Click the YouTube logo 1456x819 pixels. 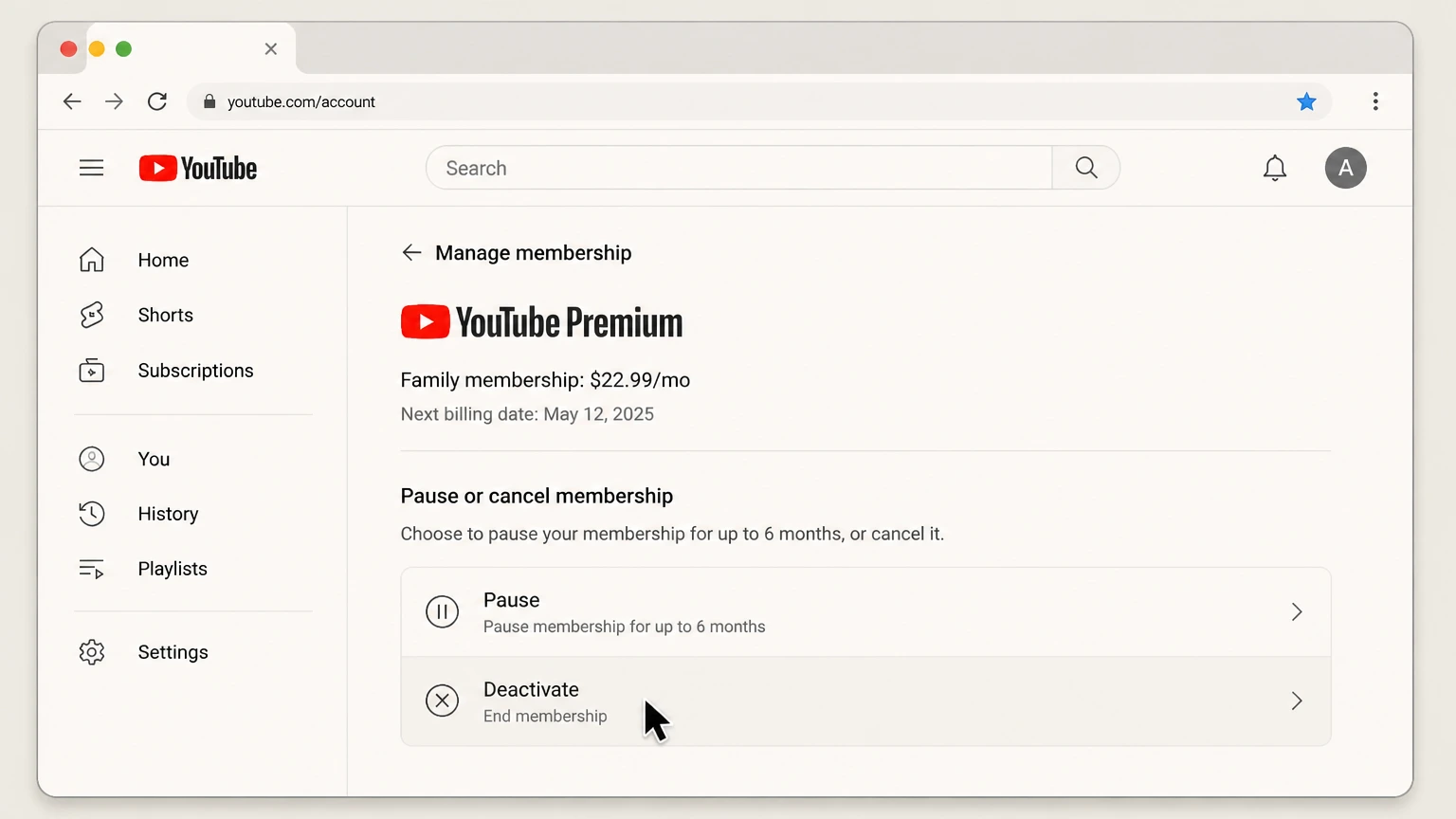coord(198,168)
